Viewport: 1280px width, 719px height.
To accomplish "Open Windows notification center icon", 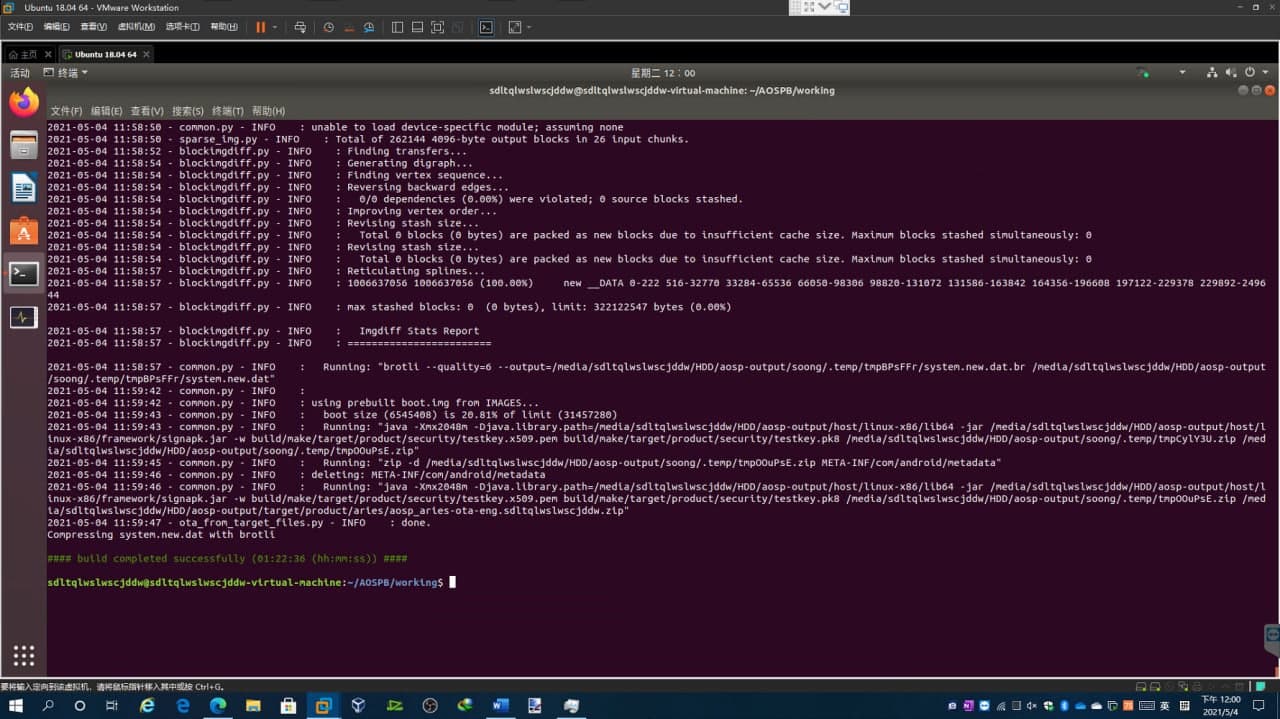I will pyautogui.click(x=1259, y=705).
